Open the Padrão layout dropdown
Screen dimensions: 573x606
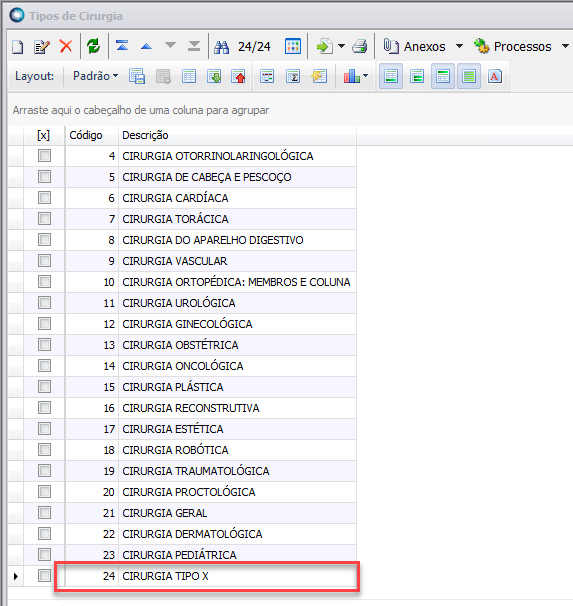tap(95, 76)
